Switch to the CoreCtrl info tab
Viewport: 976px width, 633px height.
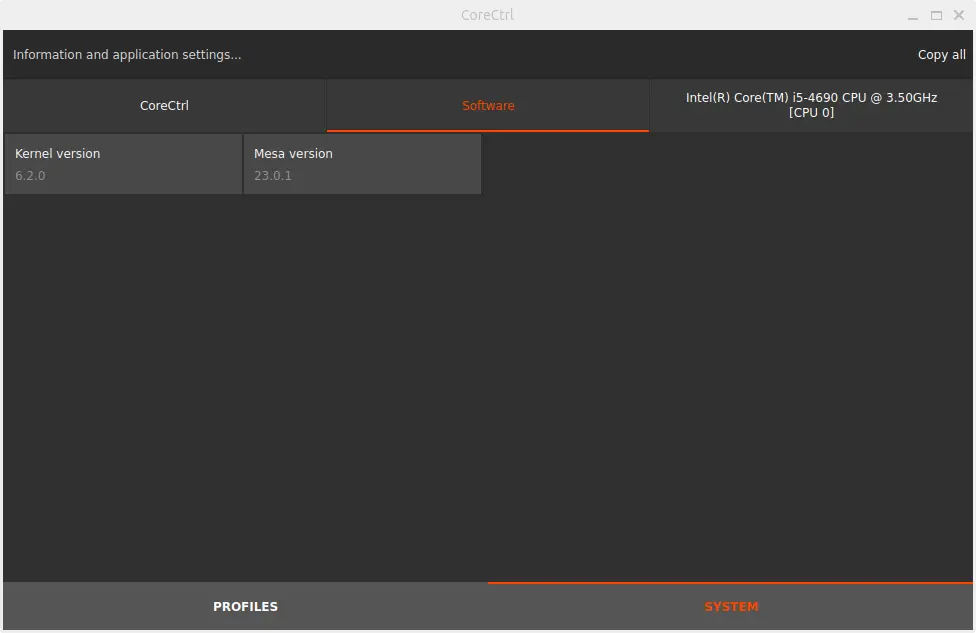pos(164,106)
